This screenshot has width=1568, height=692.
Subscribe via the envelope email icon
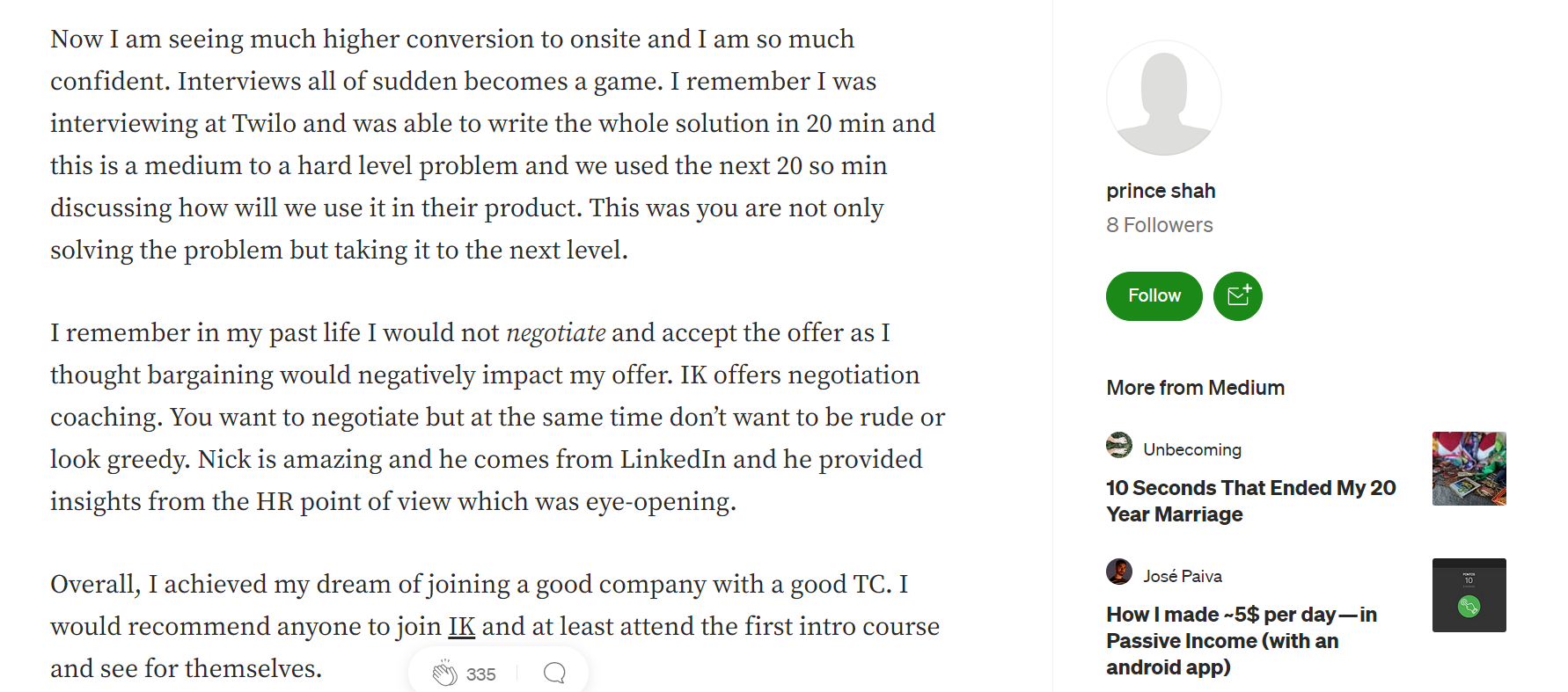[x=1237, y=296]
